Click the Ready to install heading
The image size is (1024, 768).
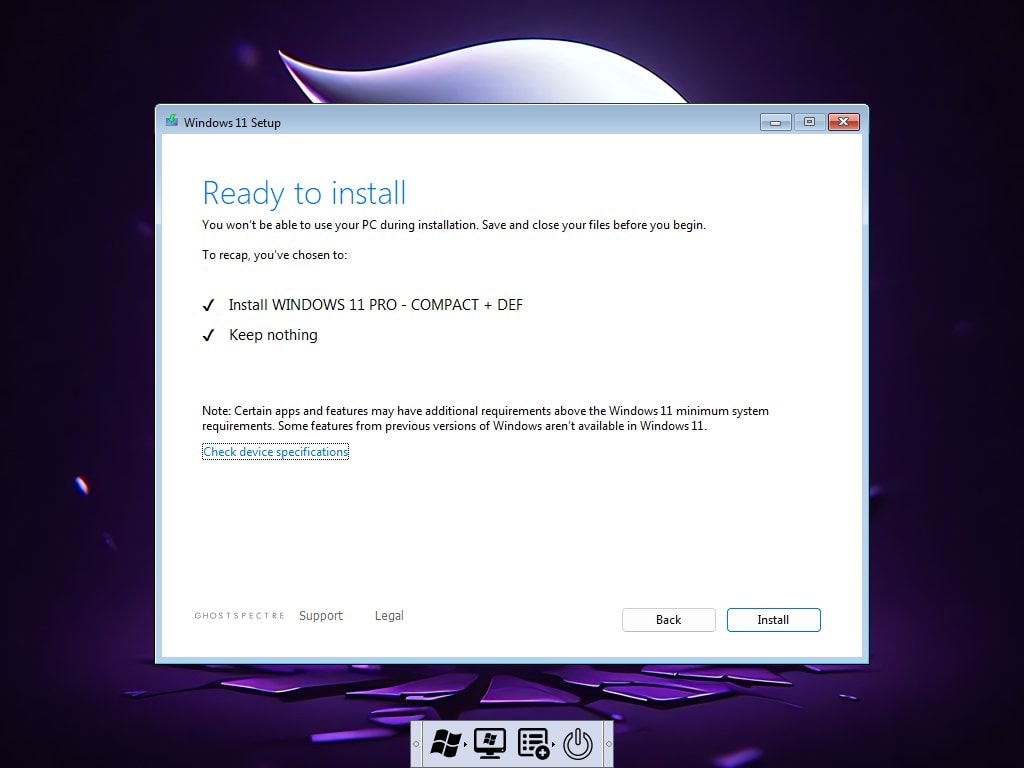pos(304,193)
